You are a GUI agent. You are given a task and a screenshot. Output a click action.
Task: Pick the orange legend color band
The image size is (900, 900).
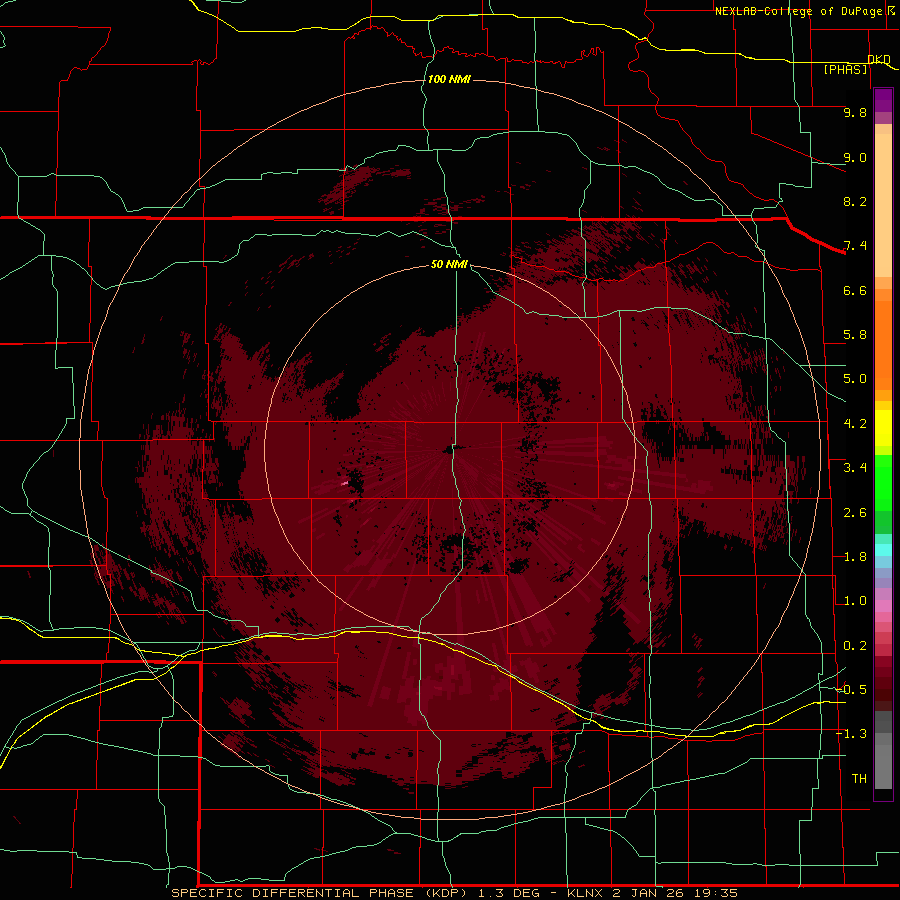[x=883, y=346]
